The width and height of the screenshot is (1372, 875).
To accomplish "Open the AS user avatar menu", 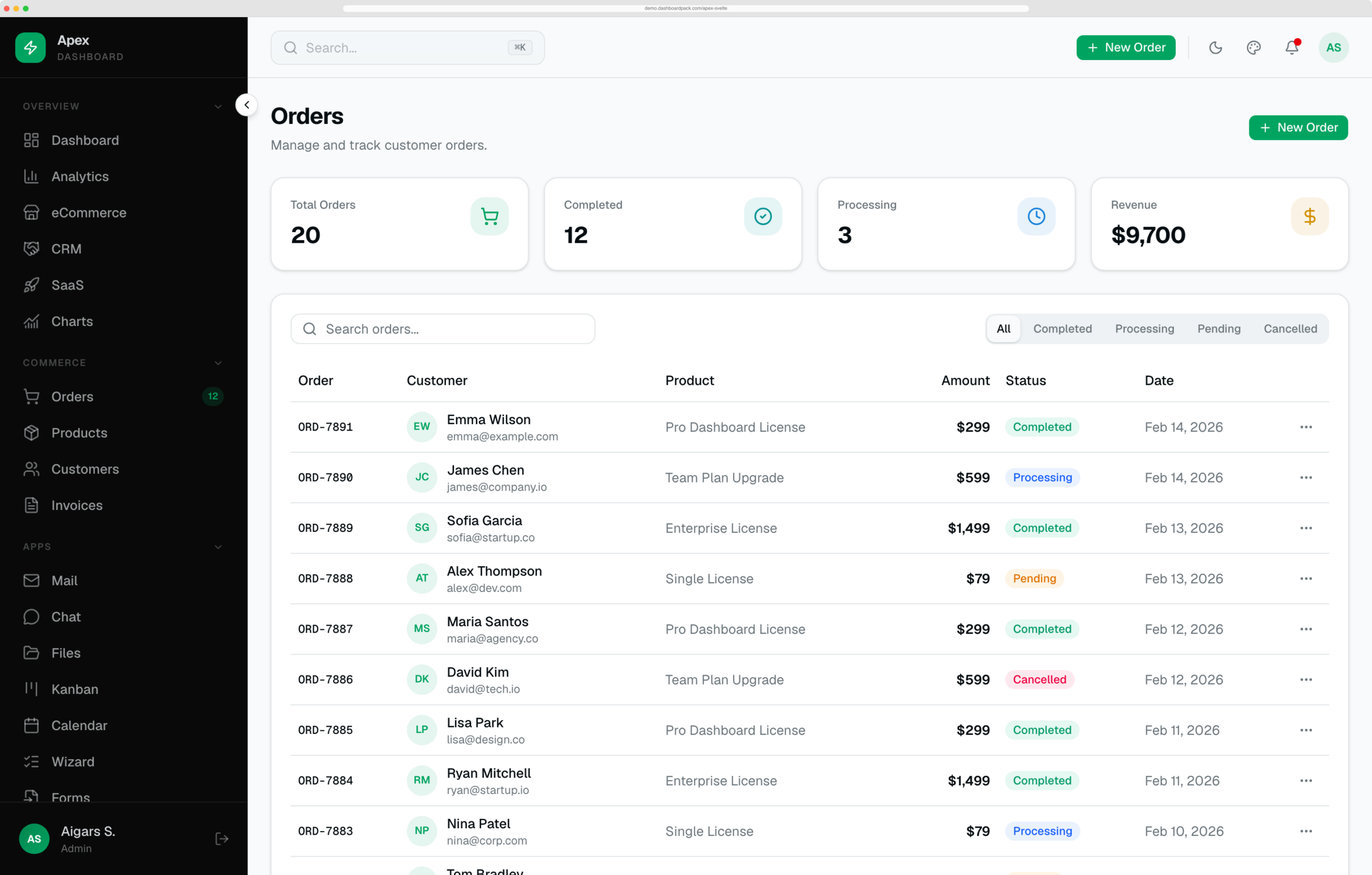I will coord(1333,47).
